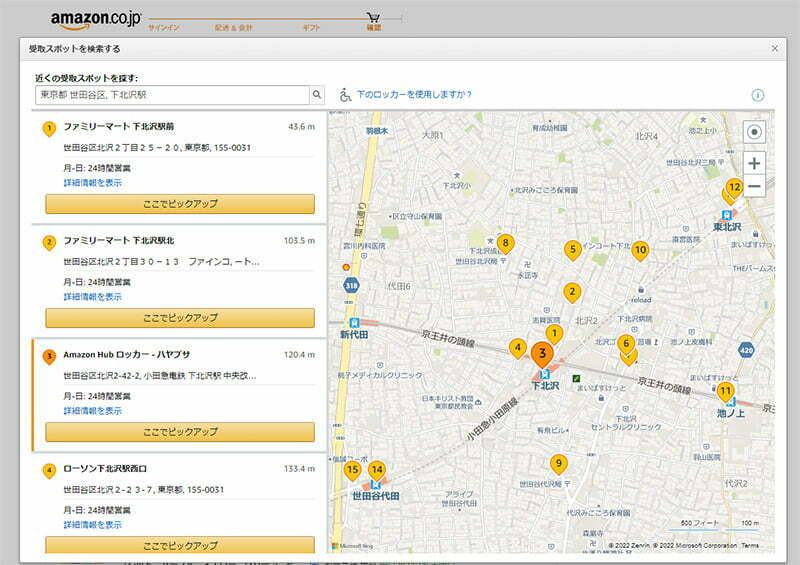Open the map Terms link
Screen dimensions: 800x565
click(x=750, y=546)
